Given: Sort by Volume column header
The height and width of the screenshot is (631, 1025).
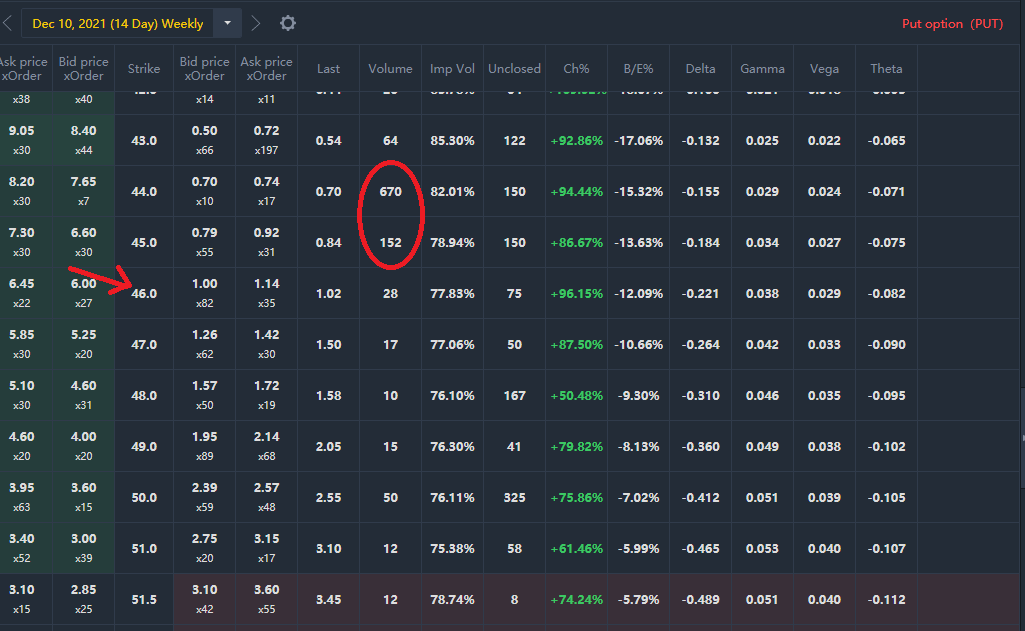Looking at the screenshot, I should pos(390,69).
